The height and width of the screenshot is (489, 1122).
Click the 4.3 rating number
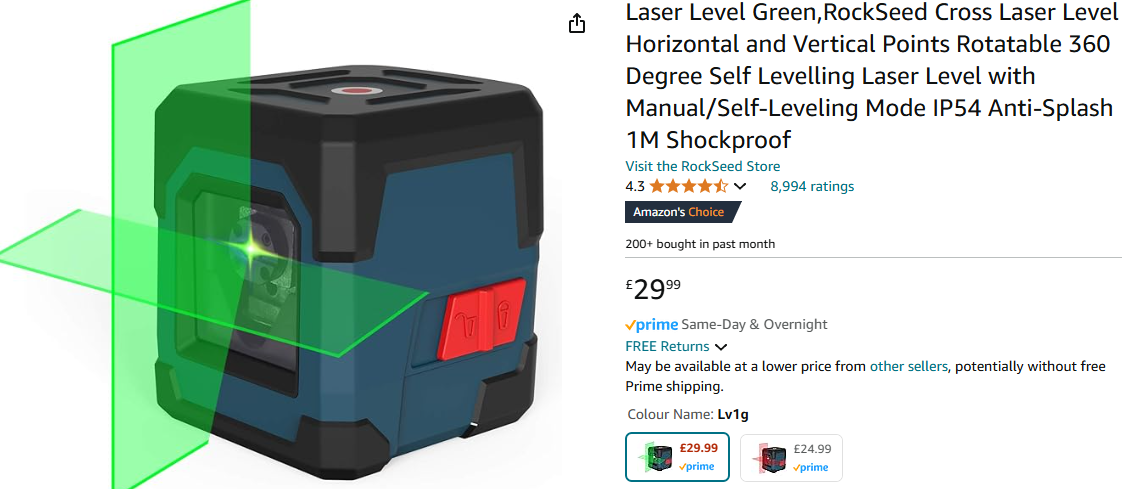click(635, 187)
